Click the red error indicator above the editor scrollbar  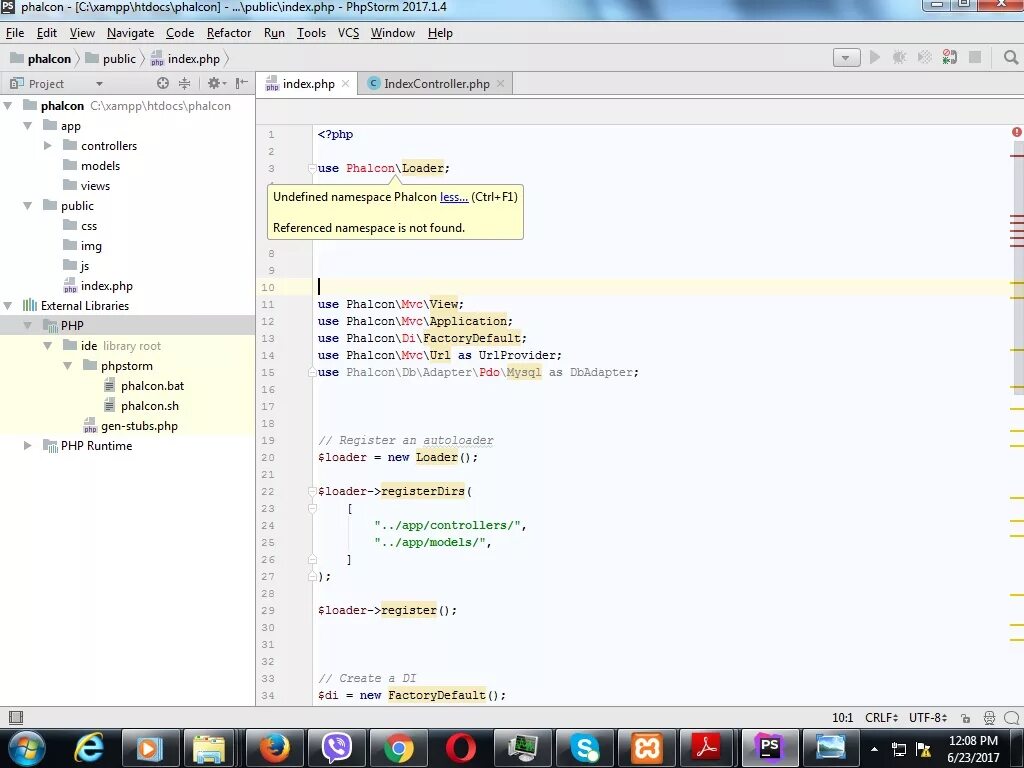[1017, 132]
